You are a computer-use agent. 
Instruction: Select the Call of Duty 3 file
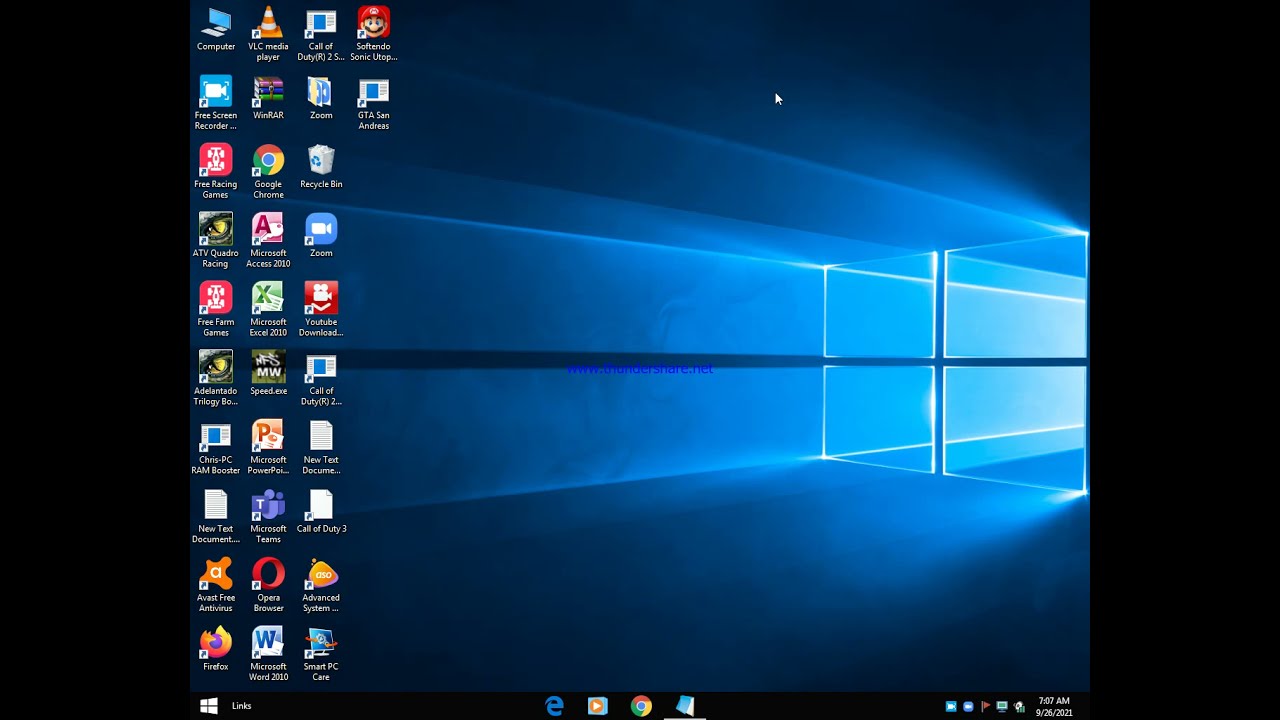tap(321, 512)
